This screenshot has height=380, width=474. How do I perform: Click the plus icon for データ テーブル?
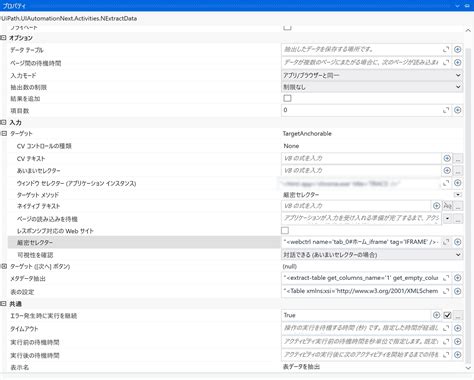point(457,49)
